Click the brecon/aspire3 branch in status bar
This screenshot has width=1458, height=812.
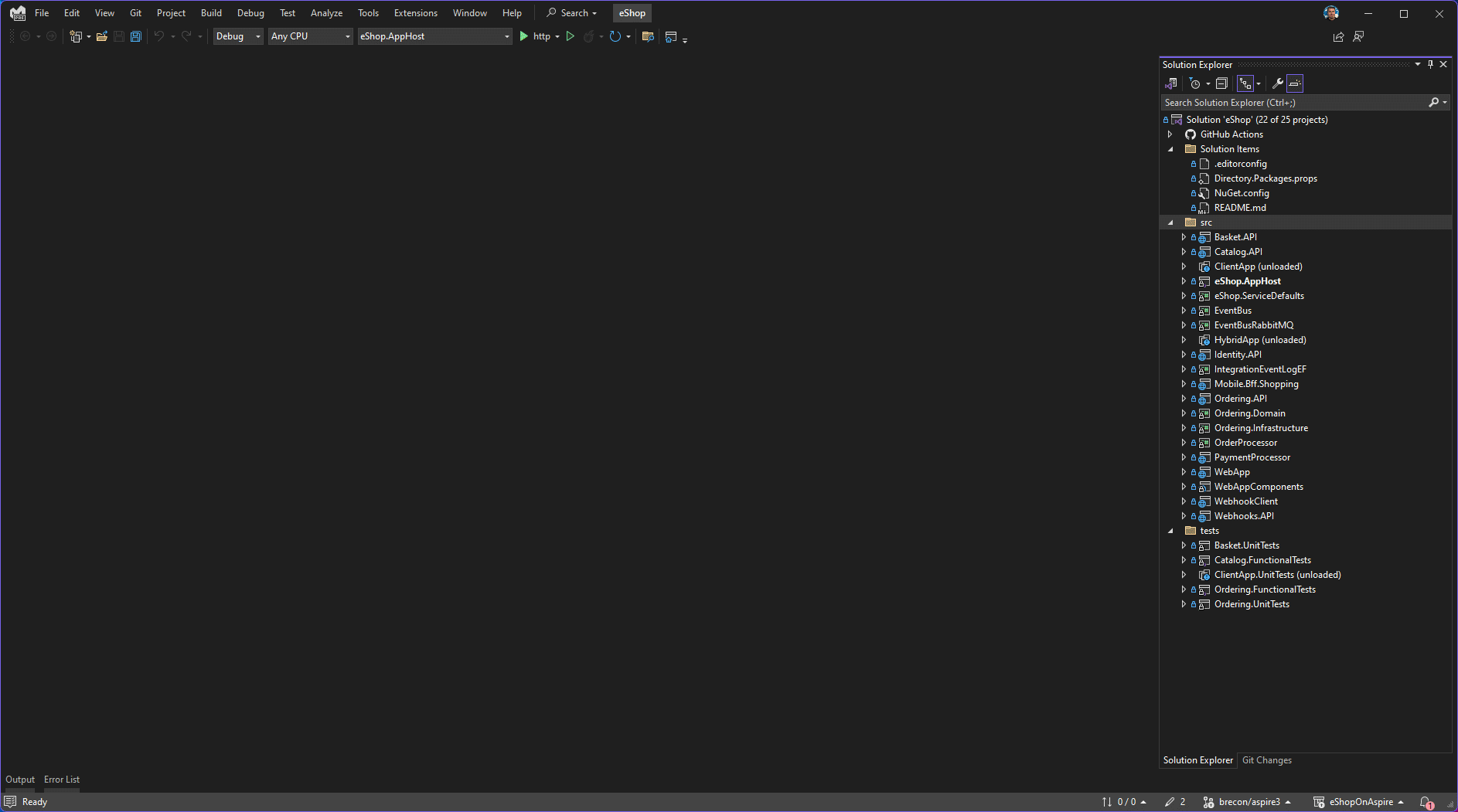pyautogui.click(x=1248, y=802)
